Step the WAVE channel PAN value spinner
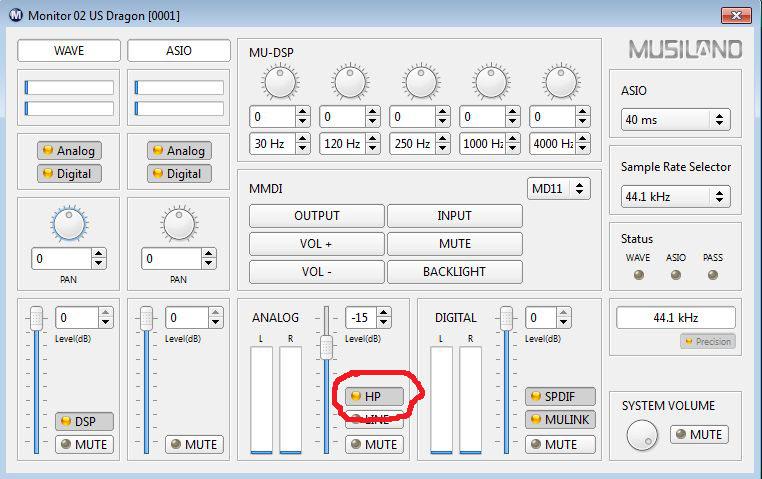 coord(99,259)
